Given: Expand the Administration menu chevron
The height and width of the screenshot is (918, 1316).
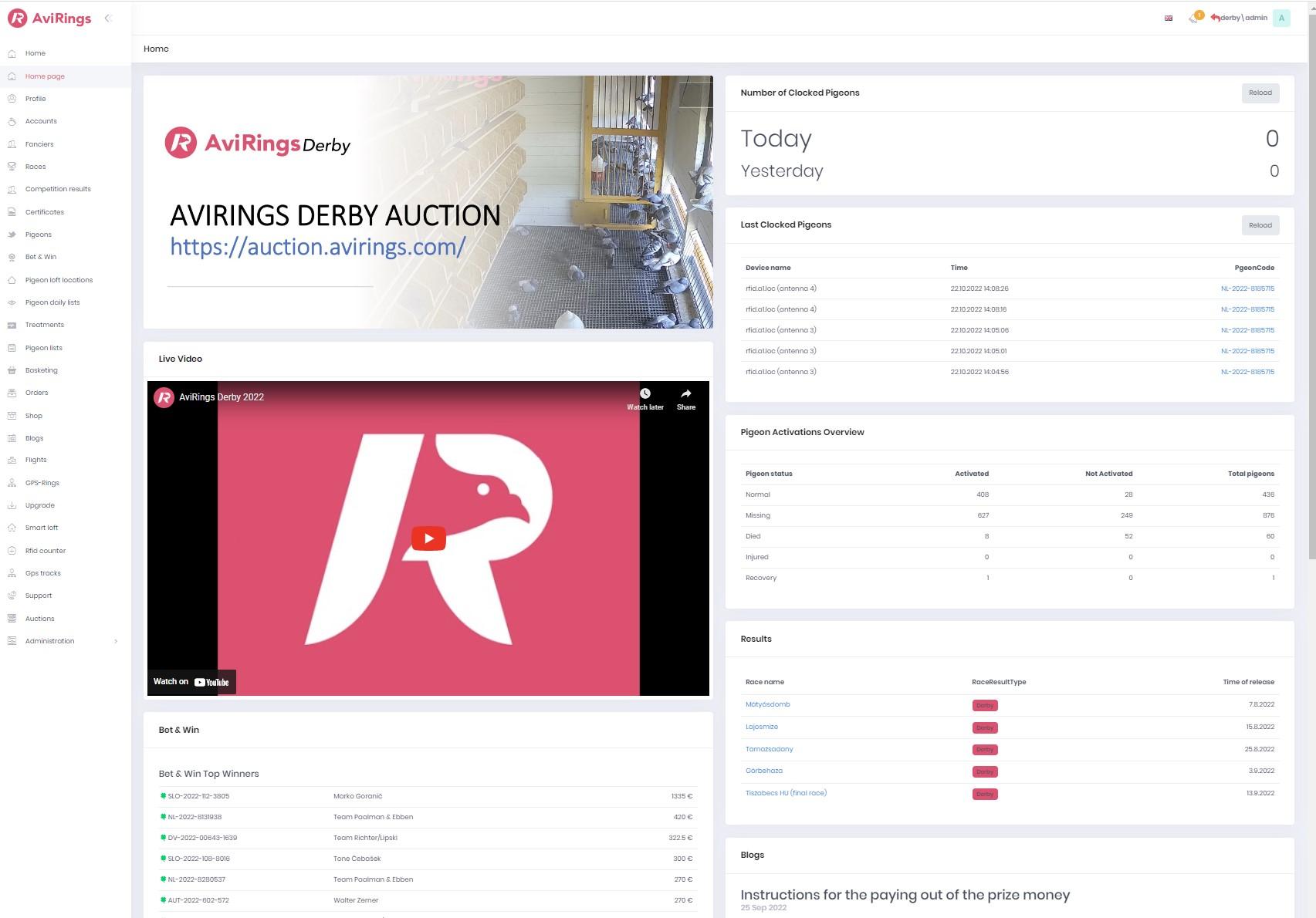Looking at the screenshot, I should 116,641.
